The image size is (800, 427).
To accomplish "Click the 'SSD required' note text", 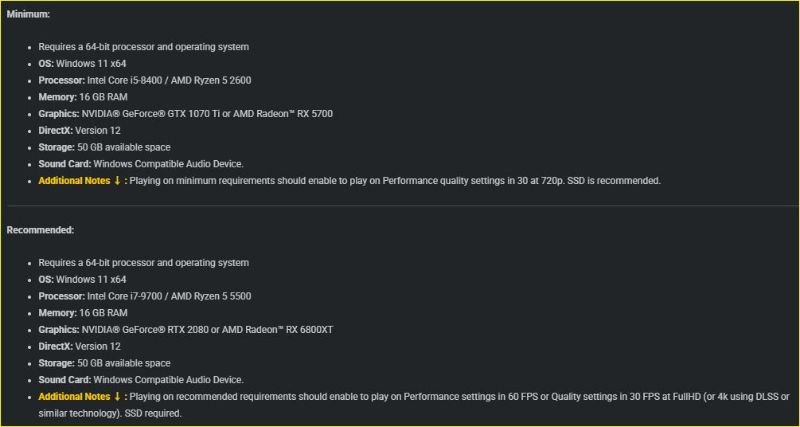I will pyautogui.click(x=154, y=412).
